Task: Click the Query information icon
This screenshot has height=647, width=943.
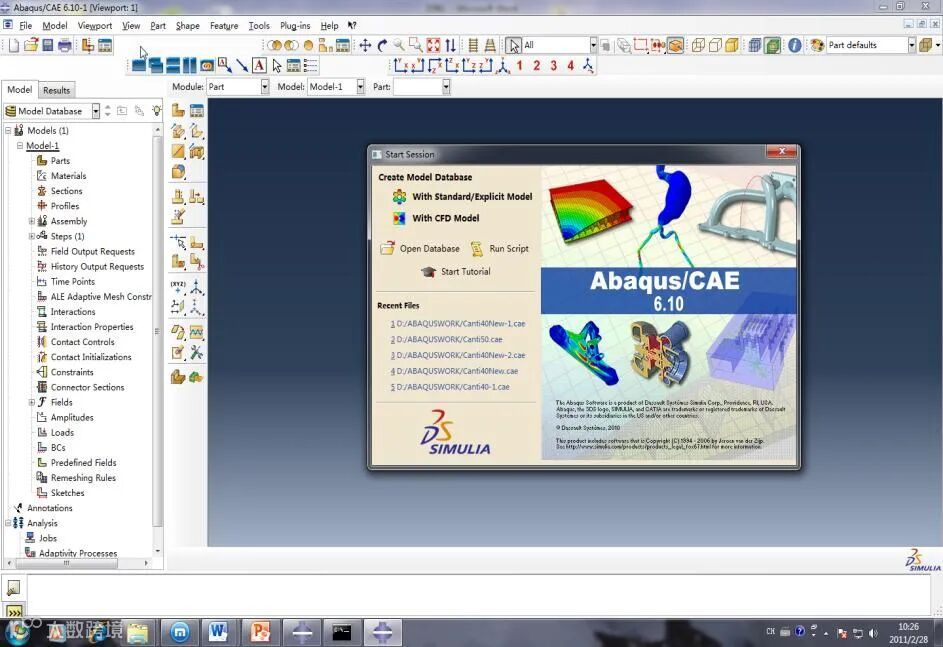Action: click(794, 45)
